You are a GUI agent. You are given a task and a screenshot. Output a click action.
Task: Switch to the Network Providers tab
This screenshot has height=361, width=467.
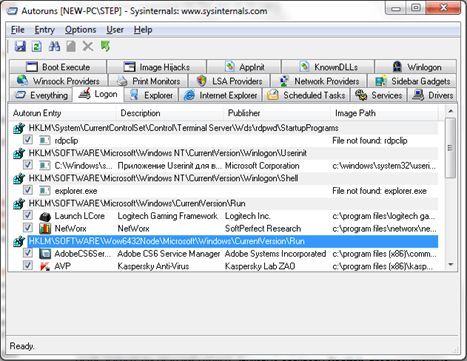click(x=319, y=81)
